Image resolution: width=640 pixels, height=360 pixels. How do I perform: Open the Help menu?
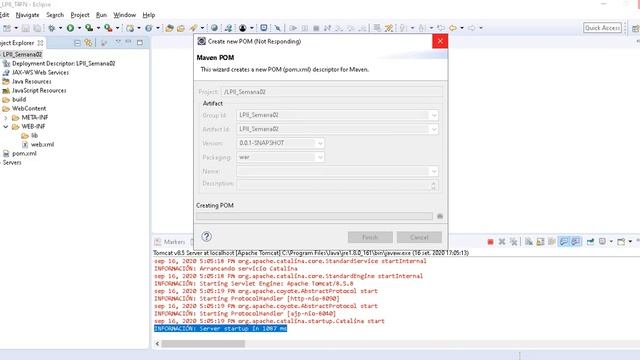point(149,15)
